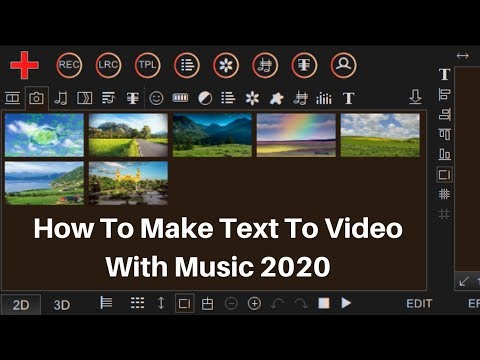Click the align right edges icon
The image size is (480, 360).
point(445,114)
